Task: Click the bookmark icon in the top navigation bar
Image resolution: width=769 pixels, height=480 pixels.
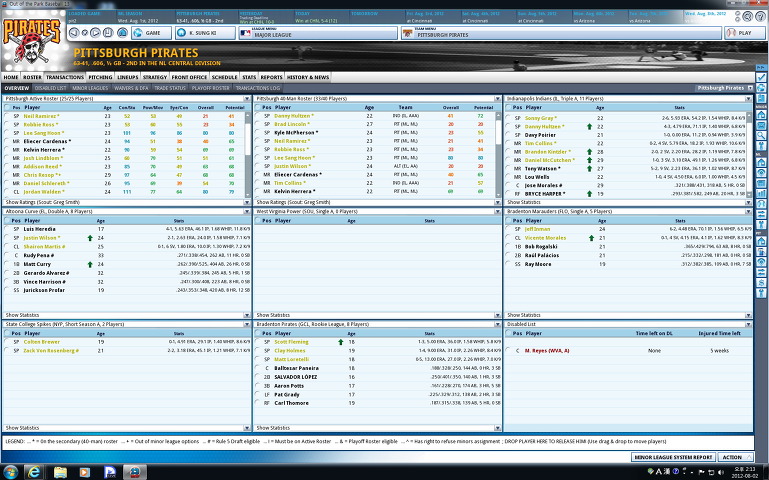Action: click(x=108, y=33)
